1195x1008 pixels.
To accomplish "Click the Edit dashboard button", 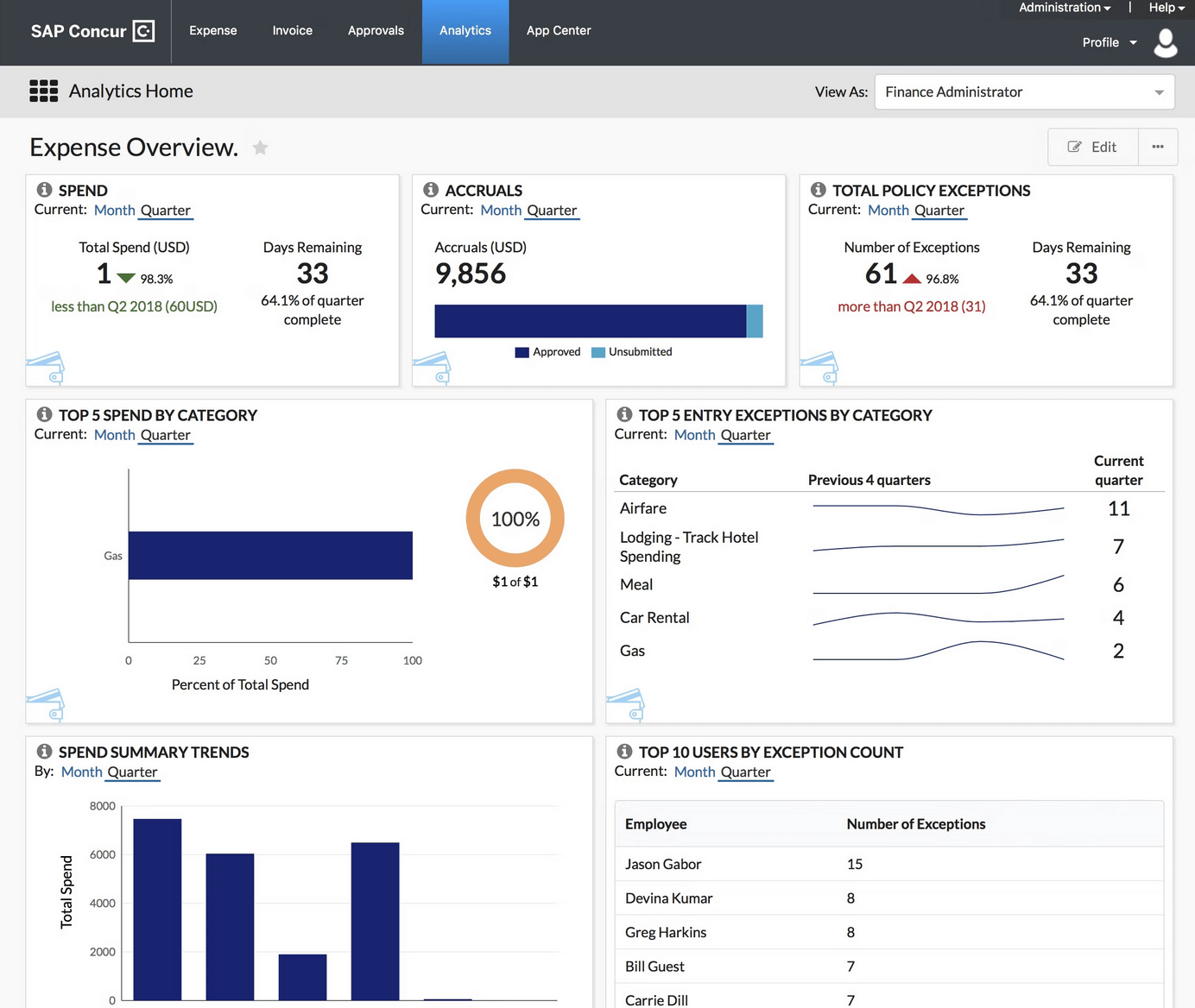I will 1092,147.
